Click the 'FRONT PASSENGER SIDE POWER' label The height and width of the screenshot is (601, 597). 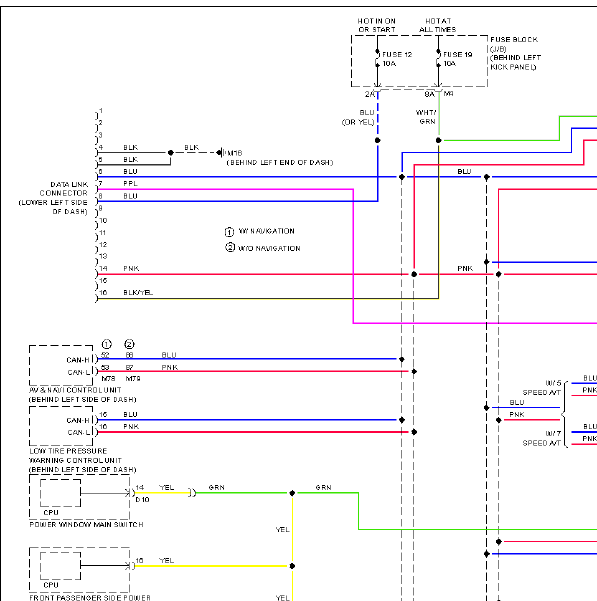pos(90,597)
